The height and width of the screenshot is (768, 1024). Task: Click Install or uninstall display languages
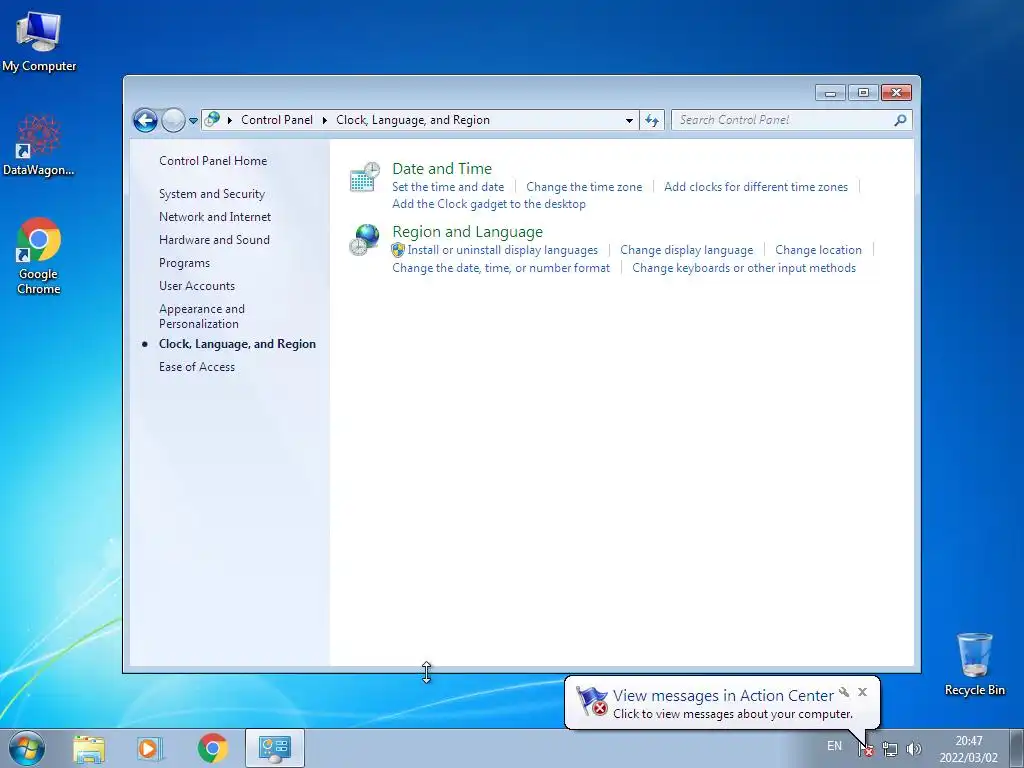(502, 250)
